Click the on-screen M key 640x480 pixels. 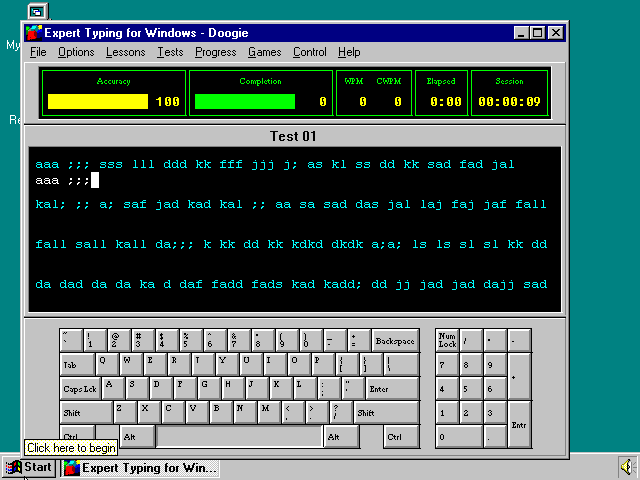[269, 413]
